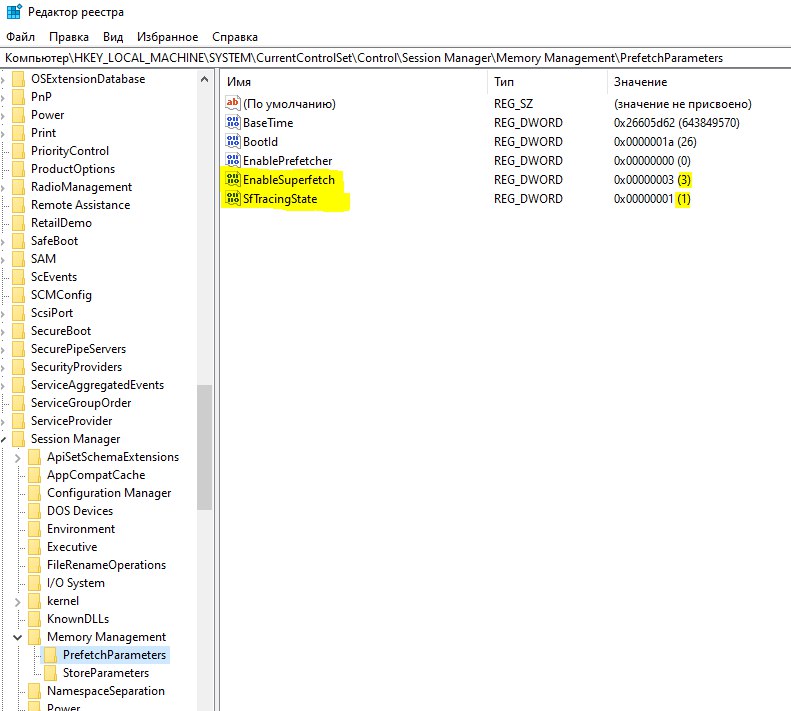Image resolution: width=791 pixels, height=711 pixels.
Task: Select the BaseTime DWORD value icon
Action: pyautogui.click(x=233, y=122)
